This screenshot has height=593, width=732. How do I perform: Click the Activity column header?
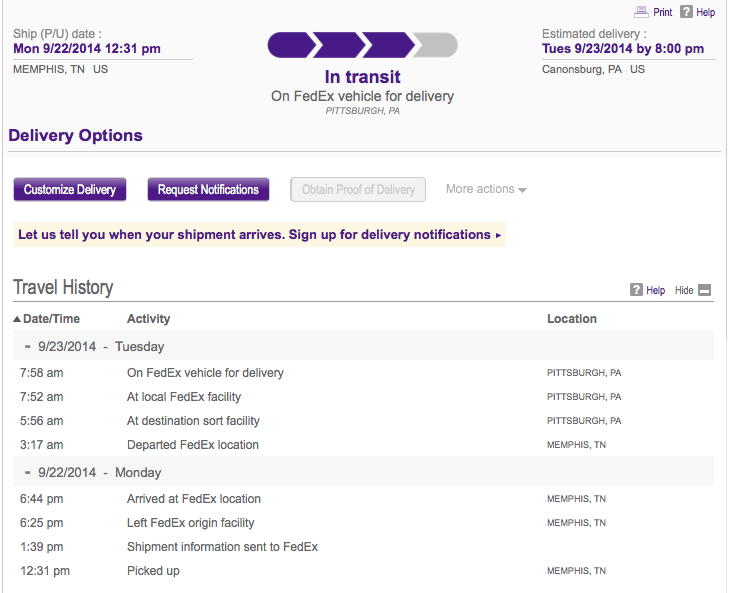[x=148, y=319]
